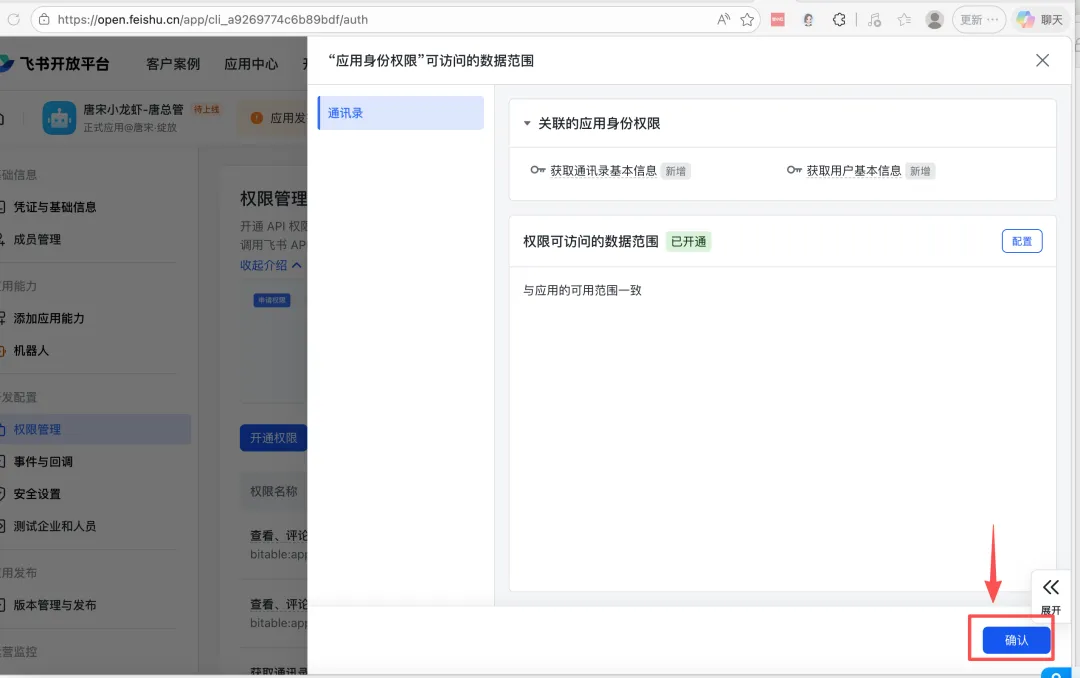This screenshot has height=678, width=1080.
Task: Click 新增 tag next to 获取通讯录基本信息
Action: coord(676,171)
